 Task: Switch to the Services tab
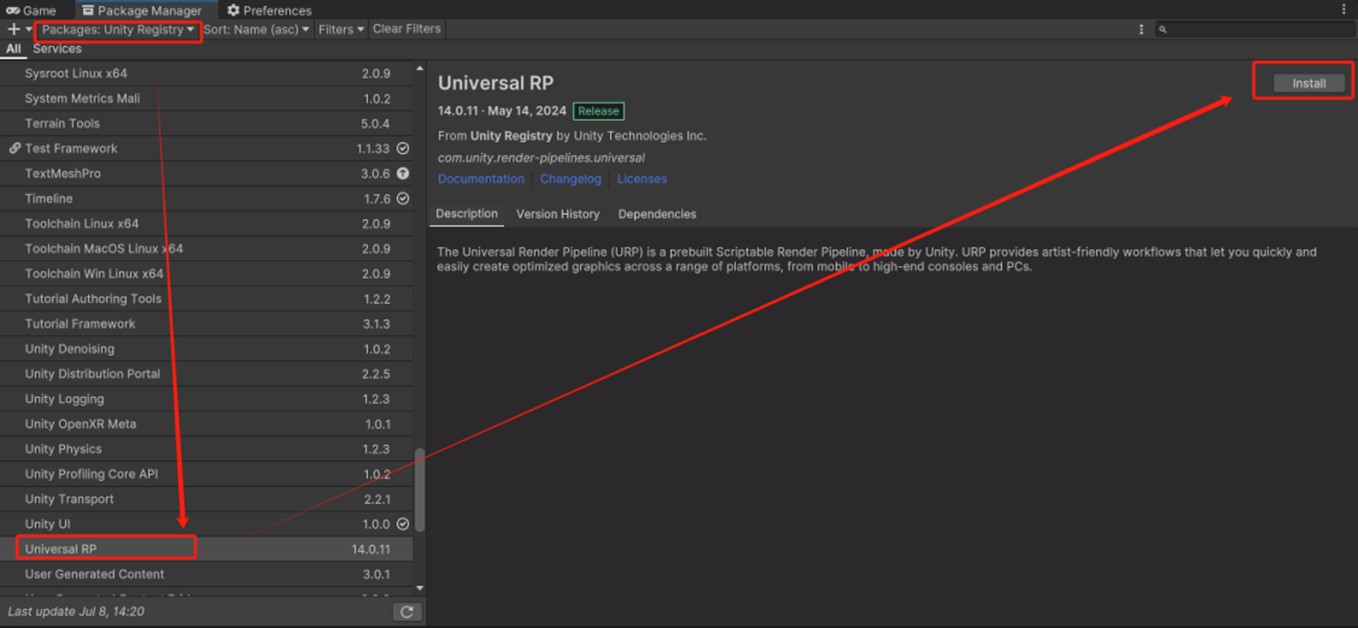coord(57,48)
